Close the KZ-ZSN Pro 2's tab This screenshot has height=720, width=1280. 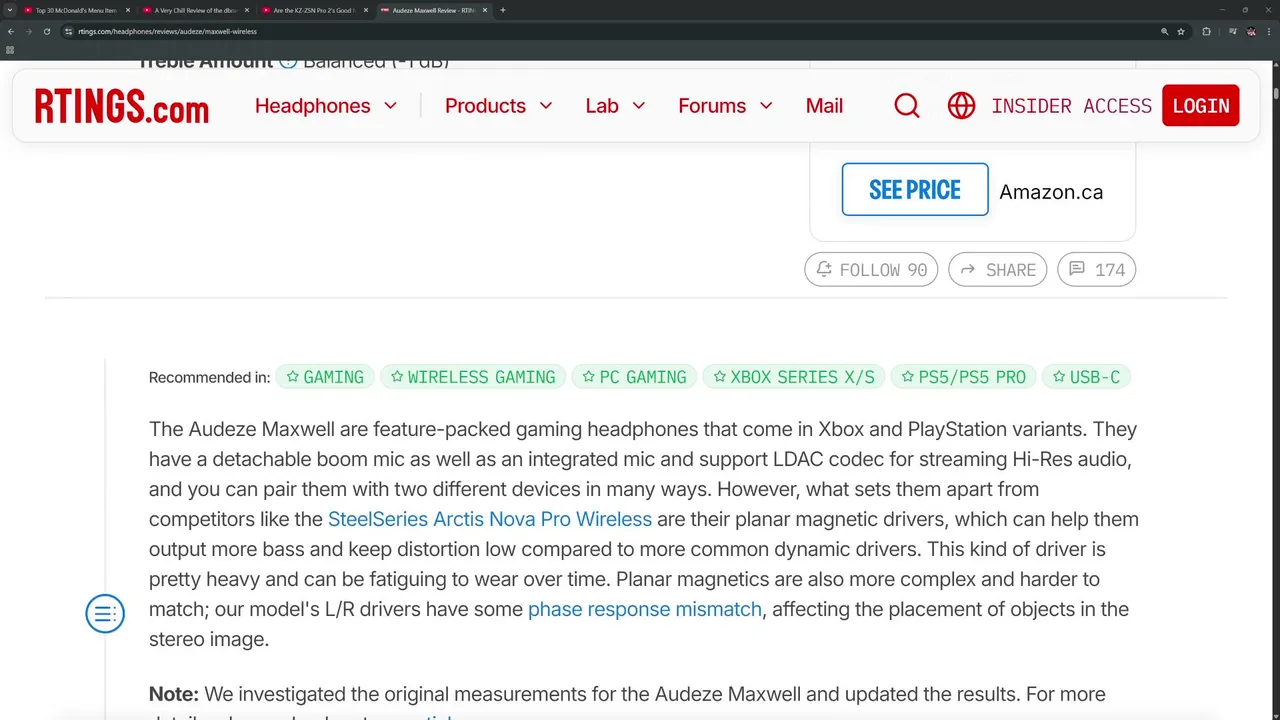(x=366, y=10)
